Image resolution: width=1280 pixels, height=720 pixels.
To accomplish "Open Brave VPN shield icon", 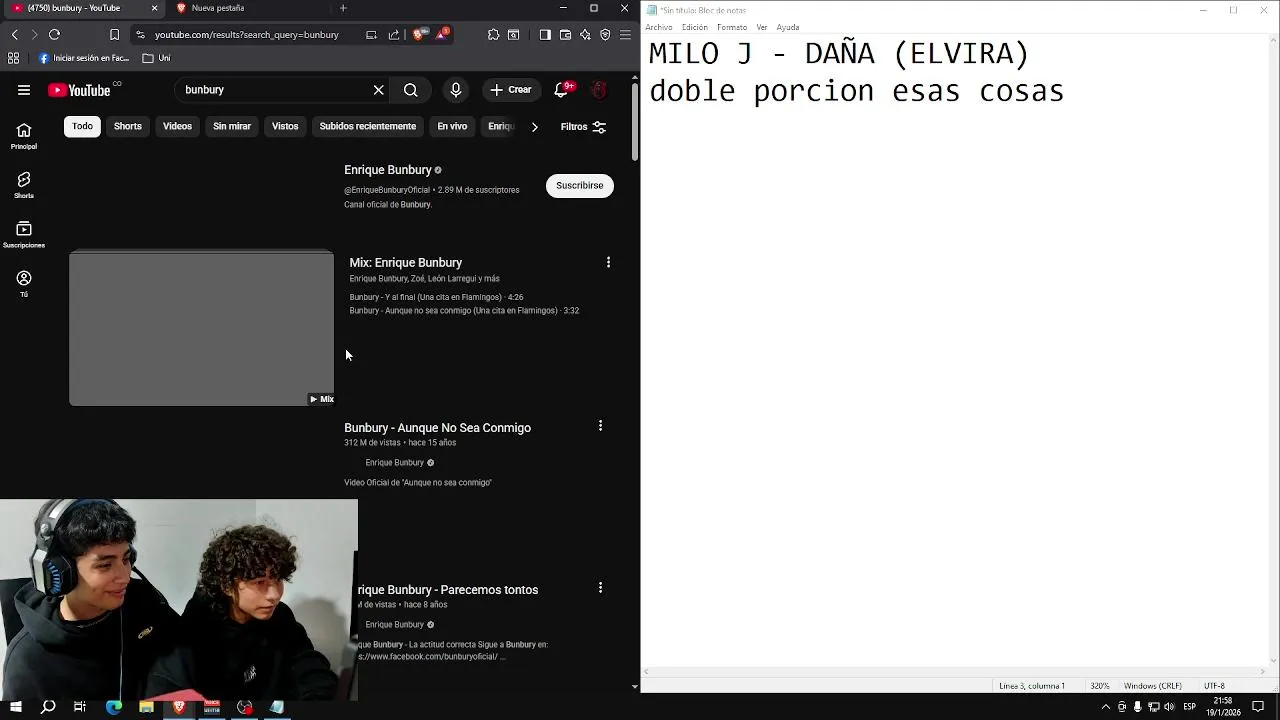I will tap(605, 34).
